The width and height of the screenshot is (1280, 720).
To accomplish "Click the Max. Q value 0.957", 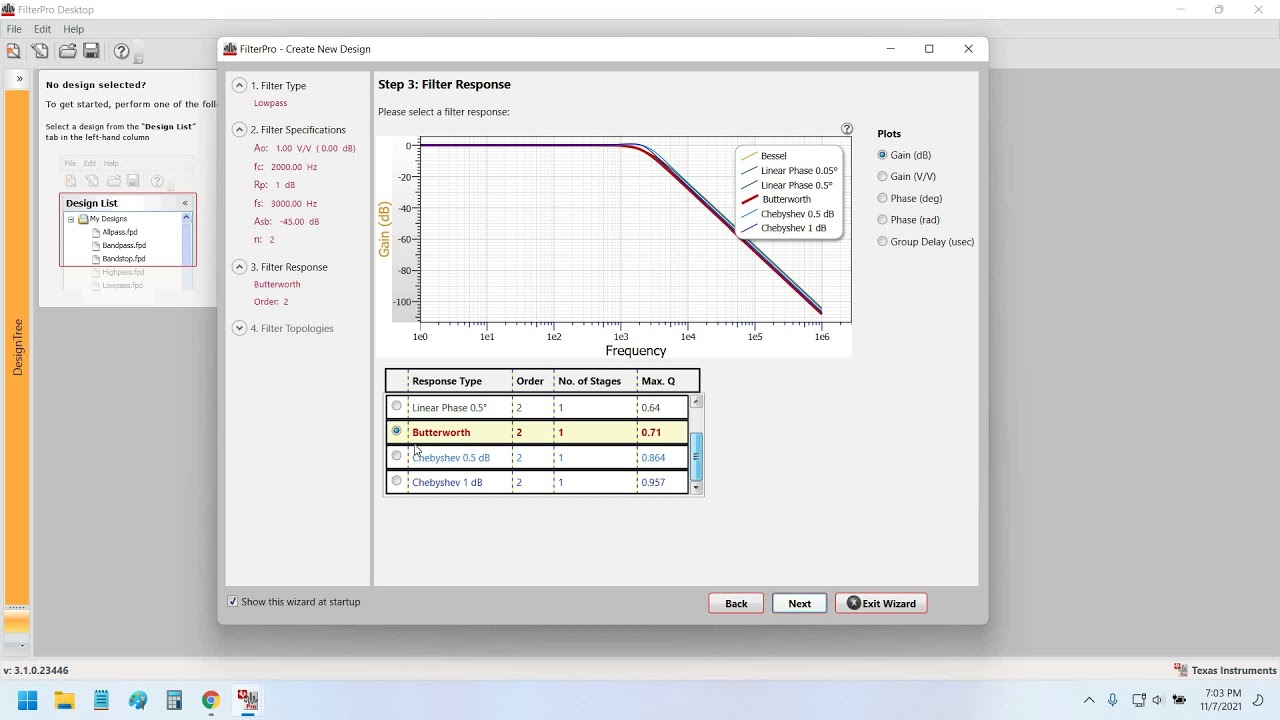I will [653, 482].
